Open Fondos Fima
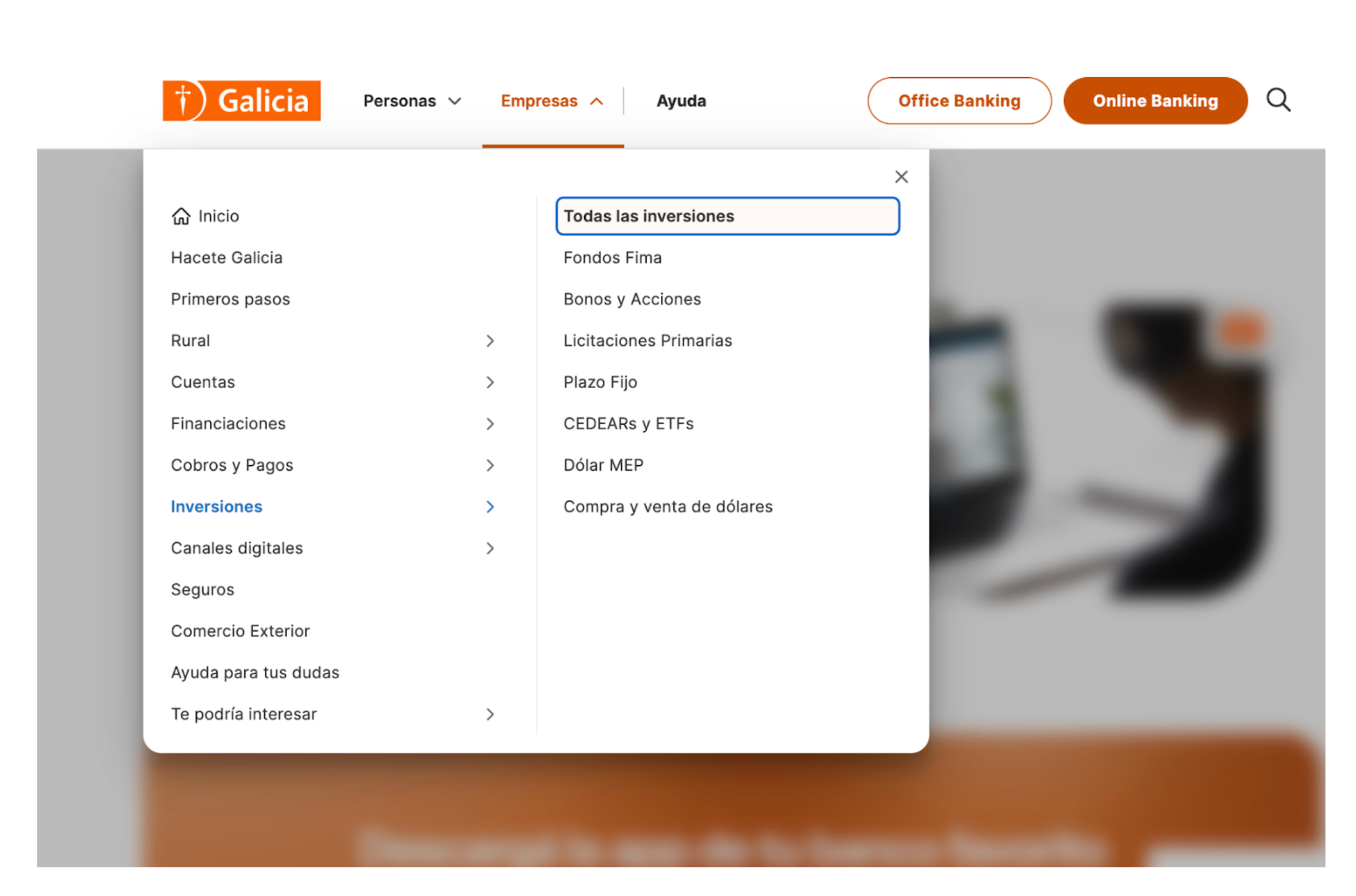 tap(612, 257)
